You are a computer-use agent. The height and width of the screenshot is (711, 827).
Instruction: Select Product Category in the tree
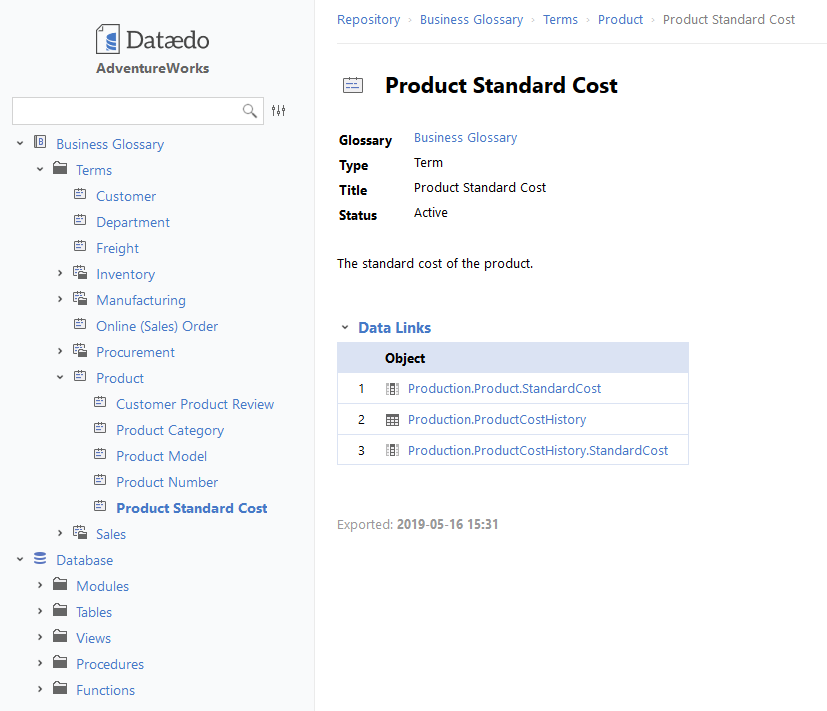pos(169,430)
